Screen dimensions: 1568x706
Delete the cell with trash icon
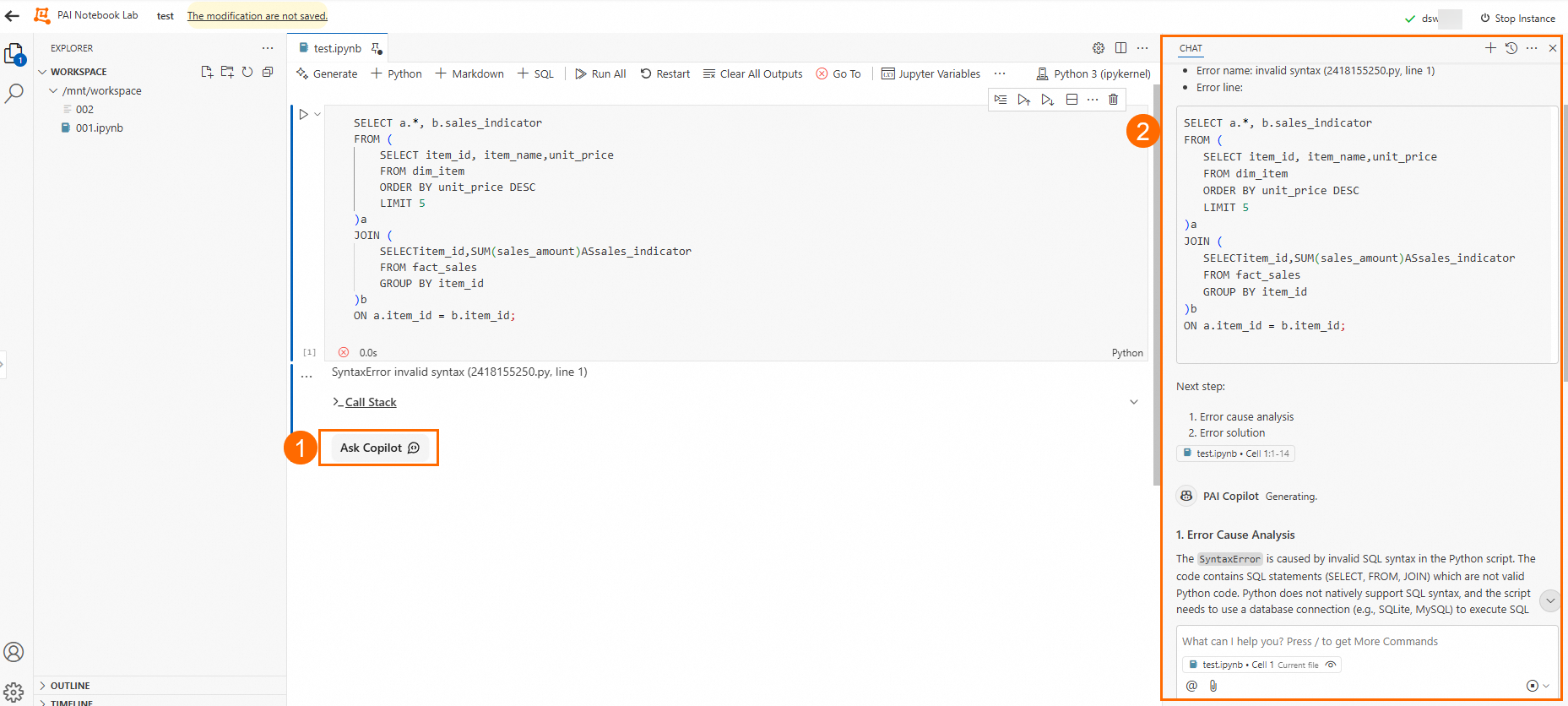pos(1114,100)
